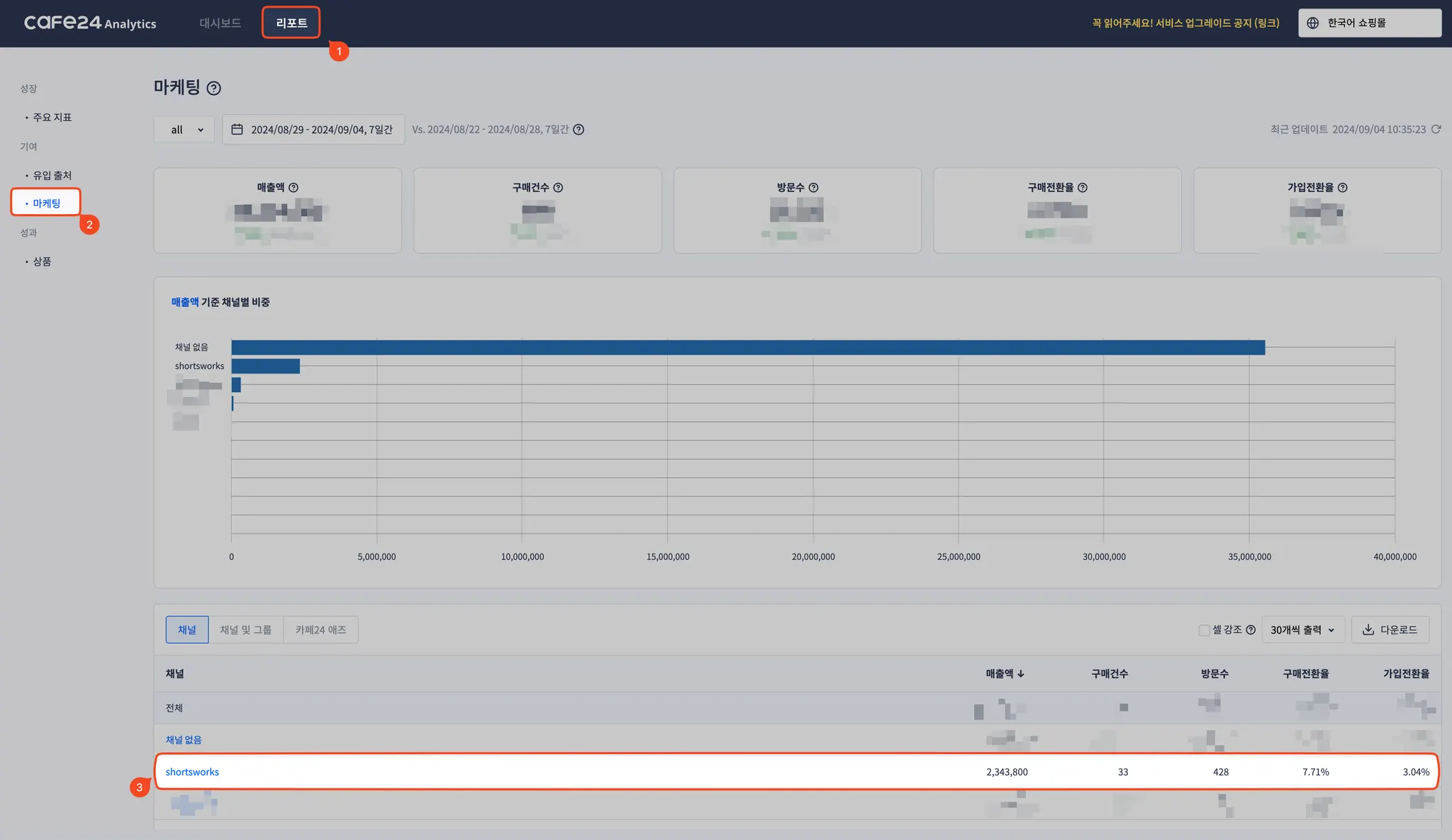The image size is (1452, 840).
Task: Click help icon next to 마케팅 title
Action: (x=213, y=88)
